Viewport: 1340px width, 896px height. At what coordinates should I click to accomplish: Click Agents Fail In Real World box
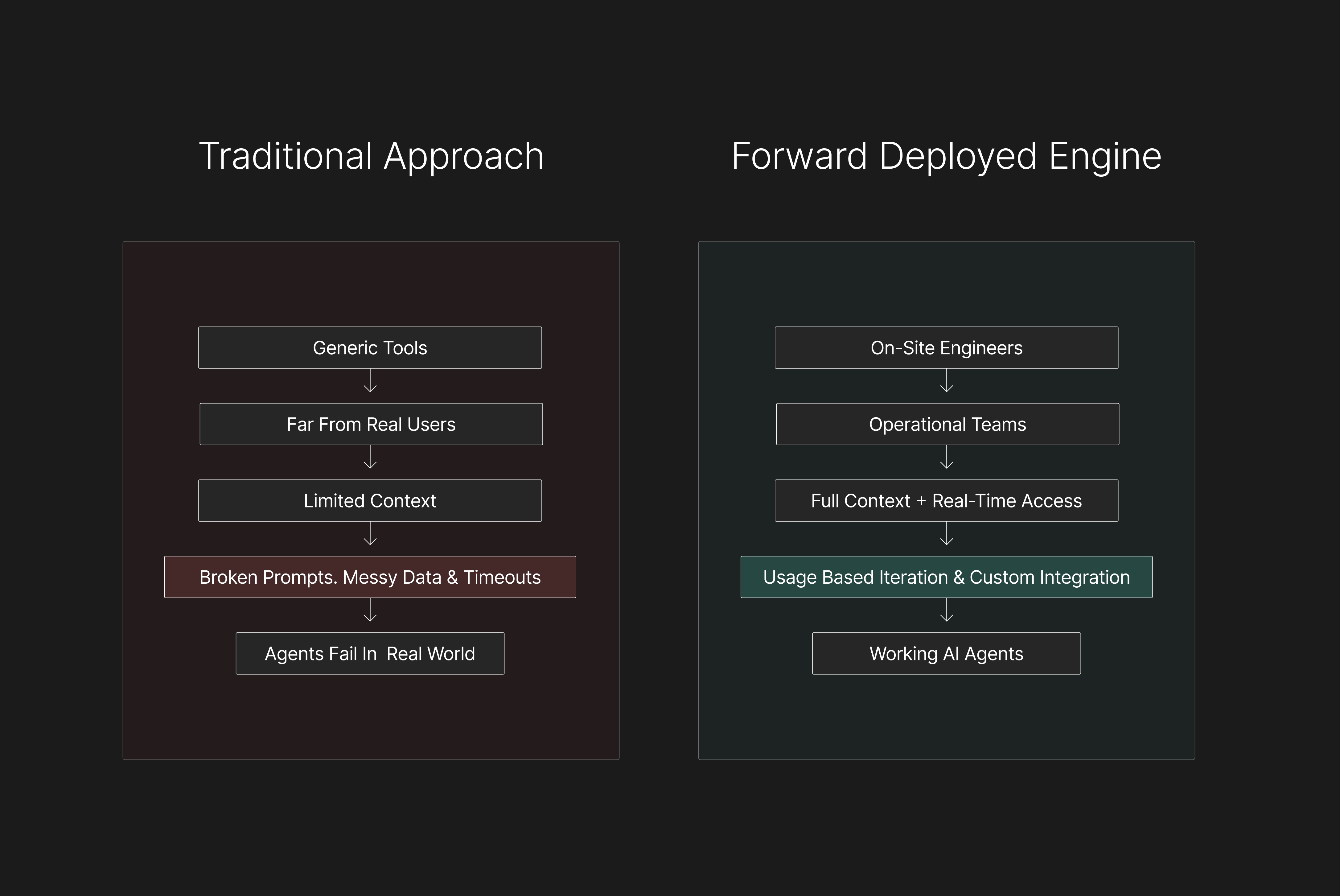tap(370, 653)
